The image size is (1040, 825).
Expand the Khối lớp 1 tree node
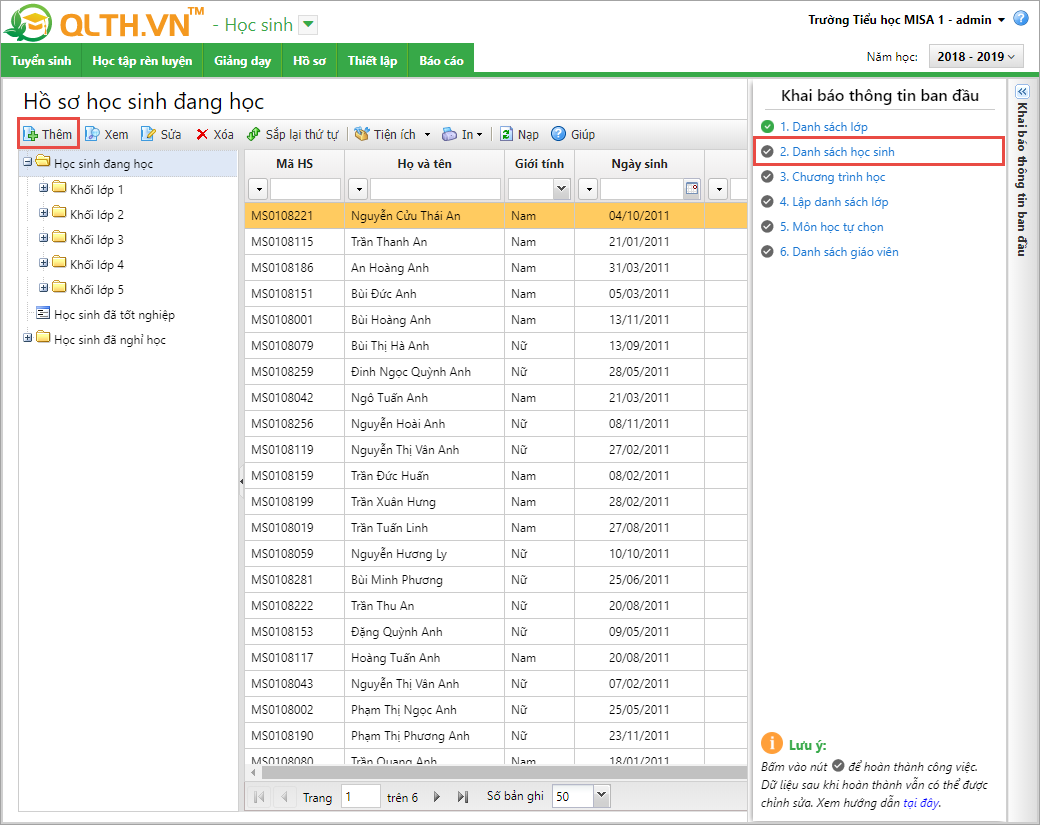(x=43, y=189)
